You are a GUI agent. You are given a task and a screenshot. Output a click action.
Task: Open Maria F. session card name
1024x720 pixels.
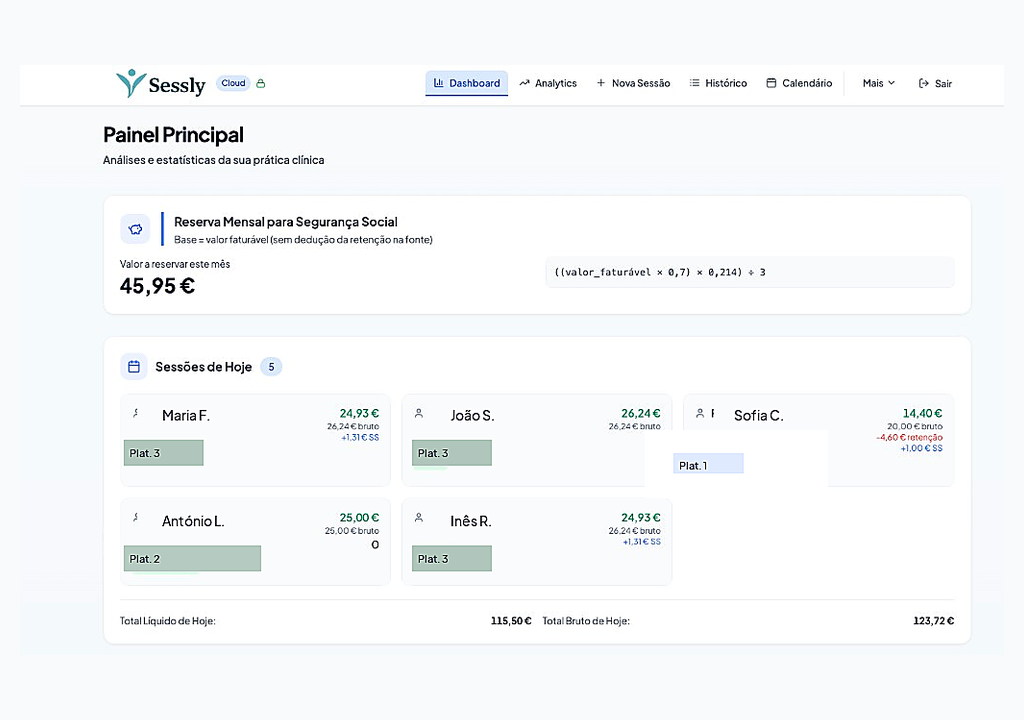[x=186, y=416]
